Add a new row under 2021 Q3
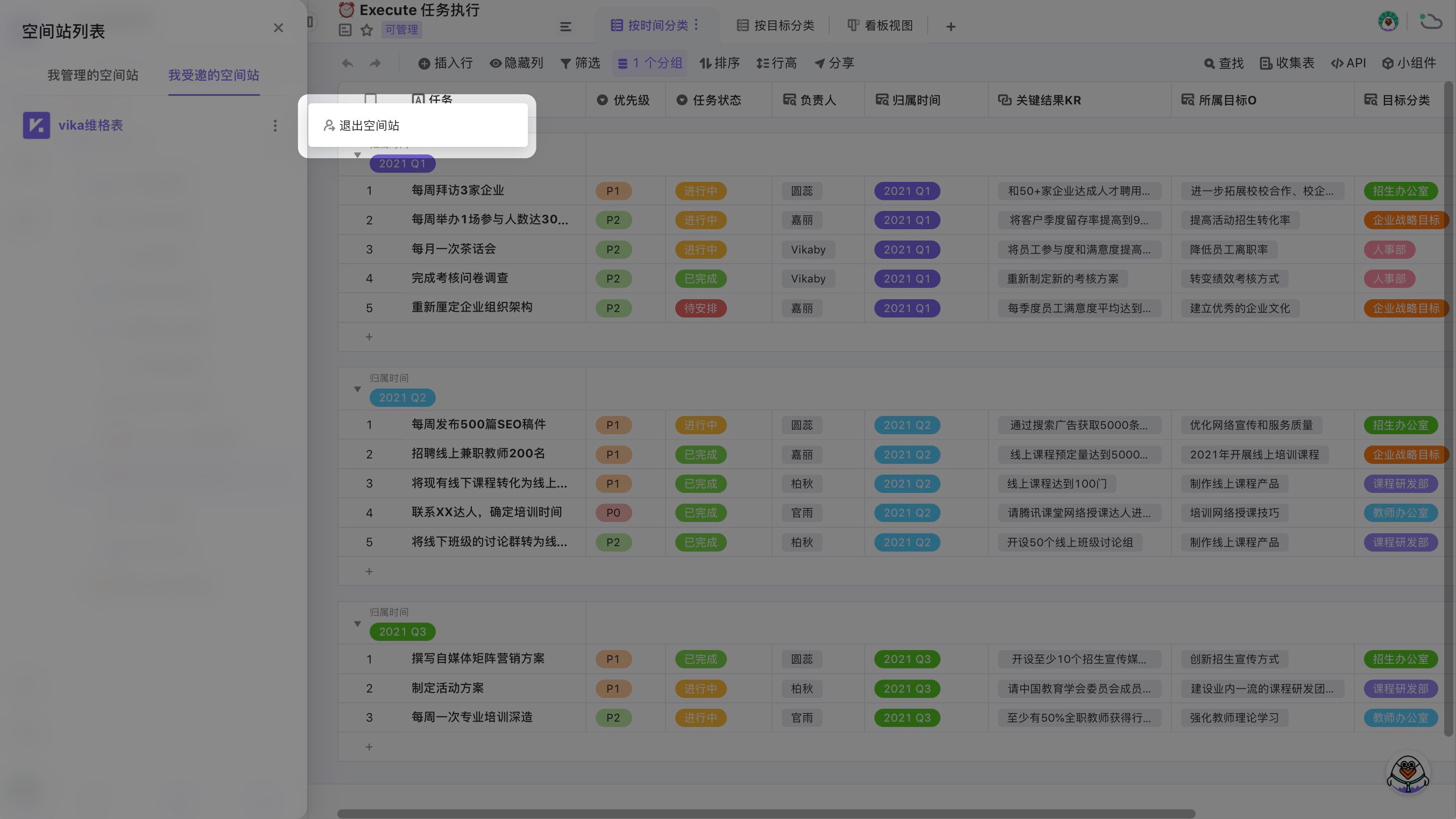The height and width of the screenshot is (819, 1456). tap(369, 746)
